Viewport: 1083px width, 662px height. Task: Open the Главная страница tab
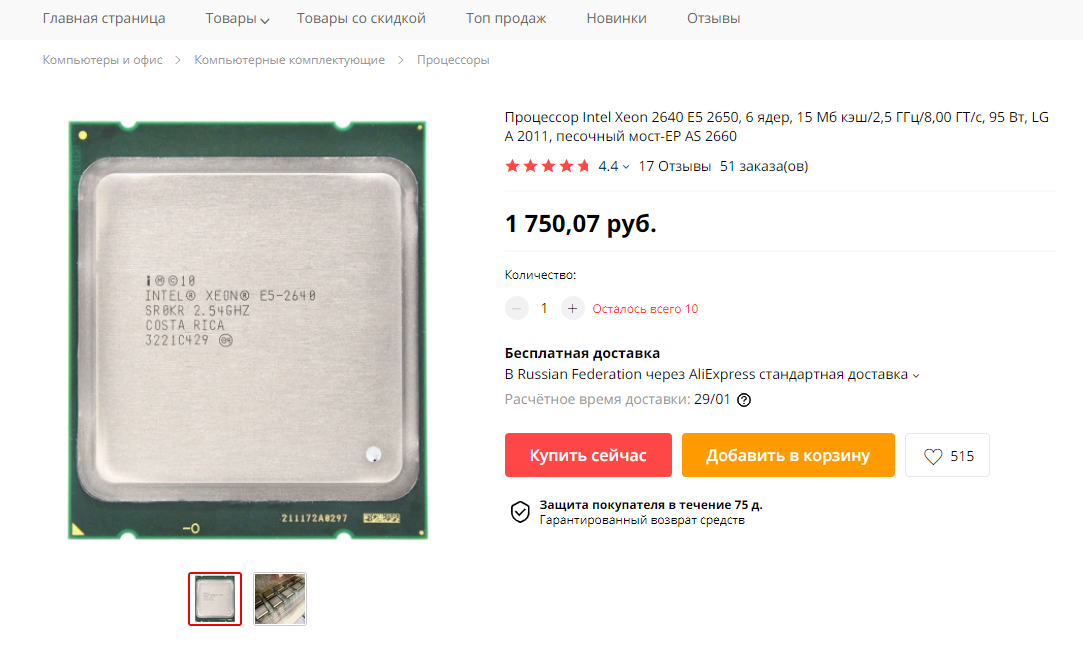tap(104, 19)
